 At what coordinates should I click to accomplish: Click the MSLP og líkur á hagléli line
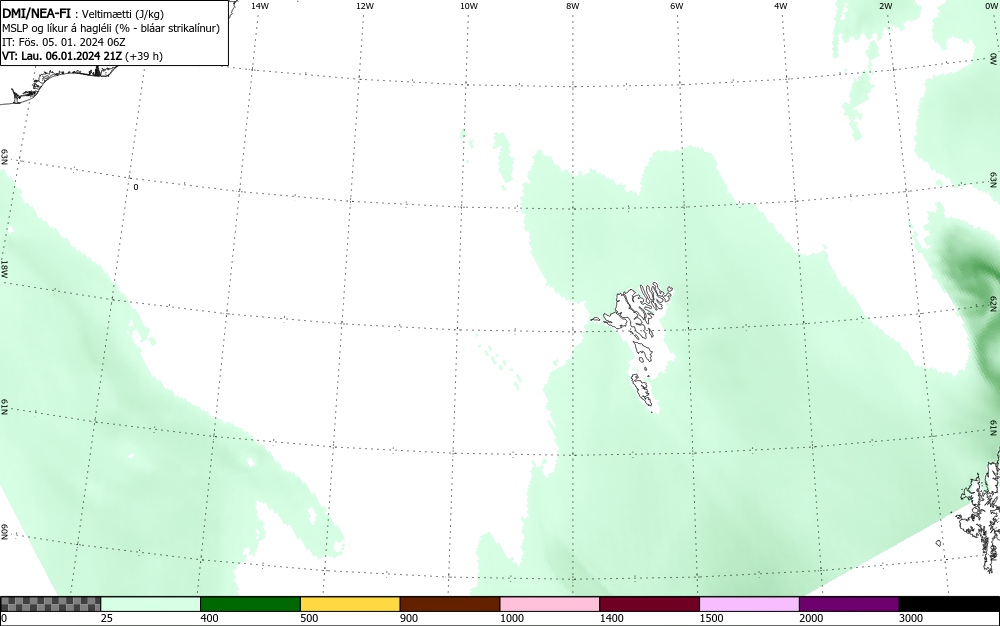point(111,28)
